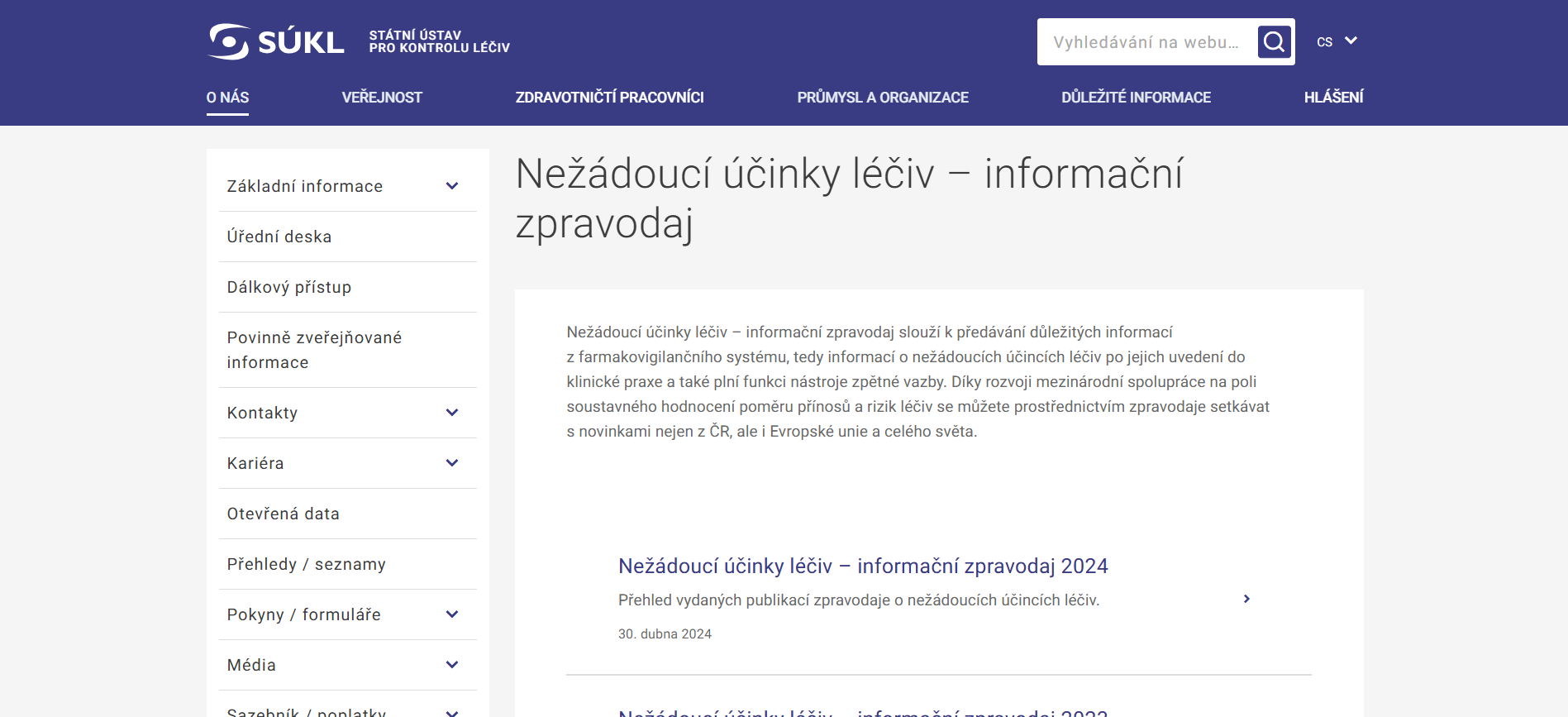Click the date 30. dubna 2024
This screenshot has width=1568, height=717.
(x=665, y=633)
